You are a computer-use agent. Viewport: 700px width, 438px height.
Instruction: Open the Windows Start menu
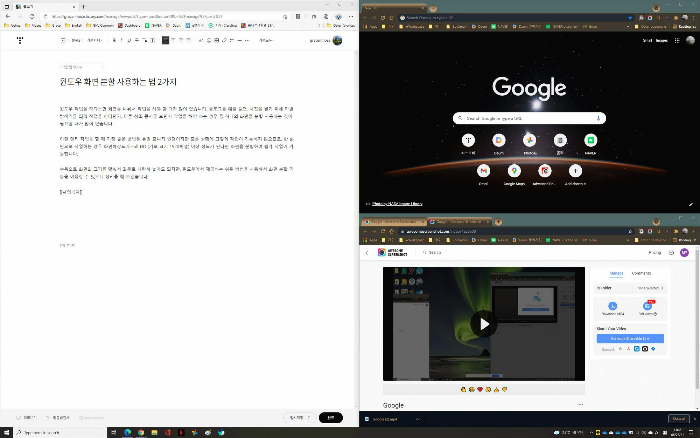point(6,432)
